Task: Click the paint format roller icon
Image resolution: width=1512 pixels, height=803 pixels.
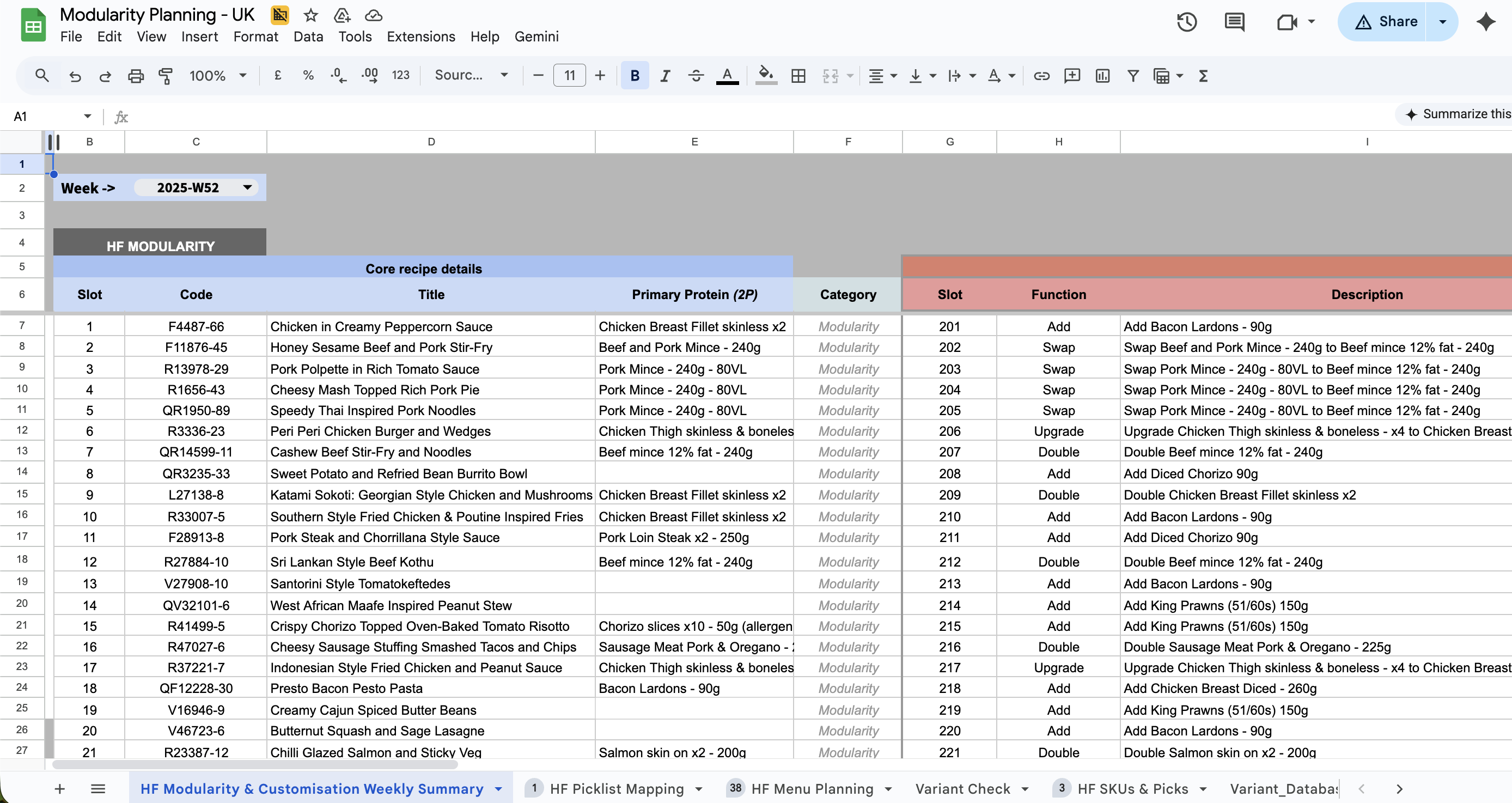Action: pos(166,76)
